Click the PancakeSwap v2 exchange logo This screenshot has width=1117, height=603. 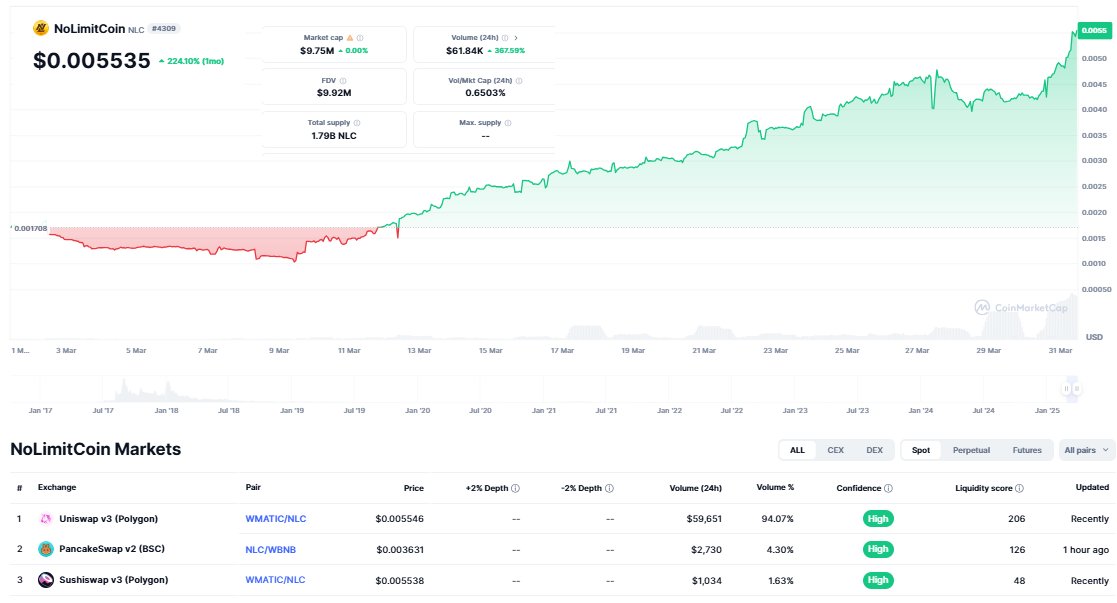(46, 549)
